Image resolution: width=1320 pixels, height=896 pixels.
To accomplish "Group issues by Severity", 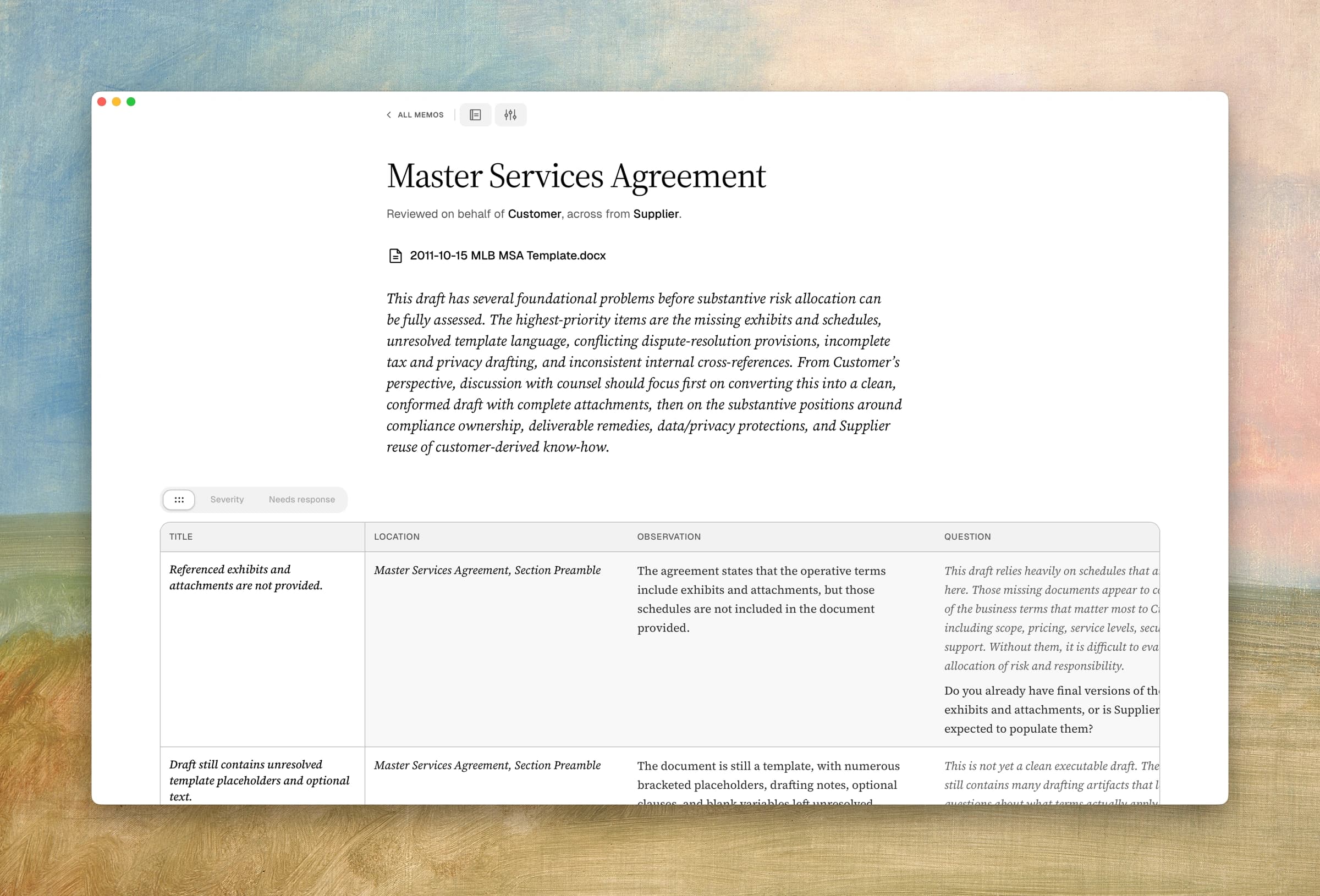I will [227, 500].
